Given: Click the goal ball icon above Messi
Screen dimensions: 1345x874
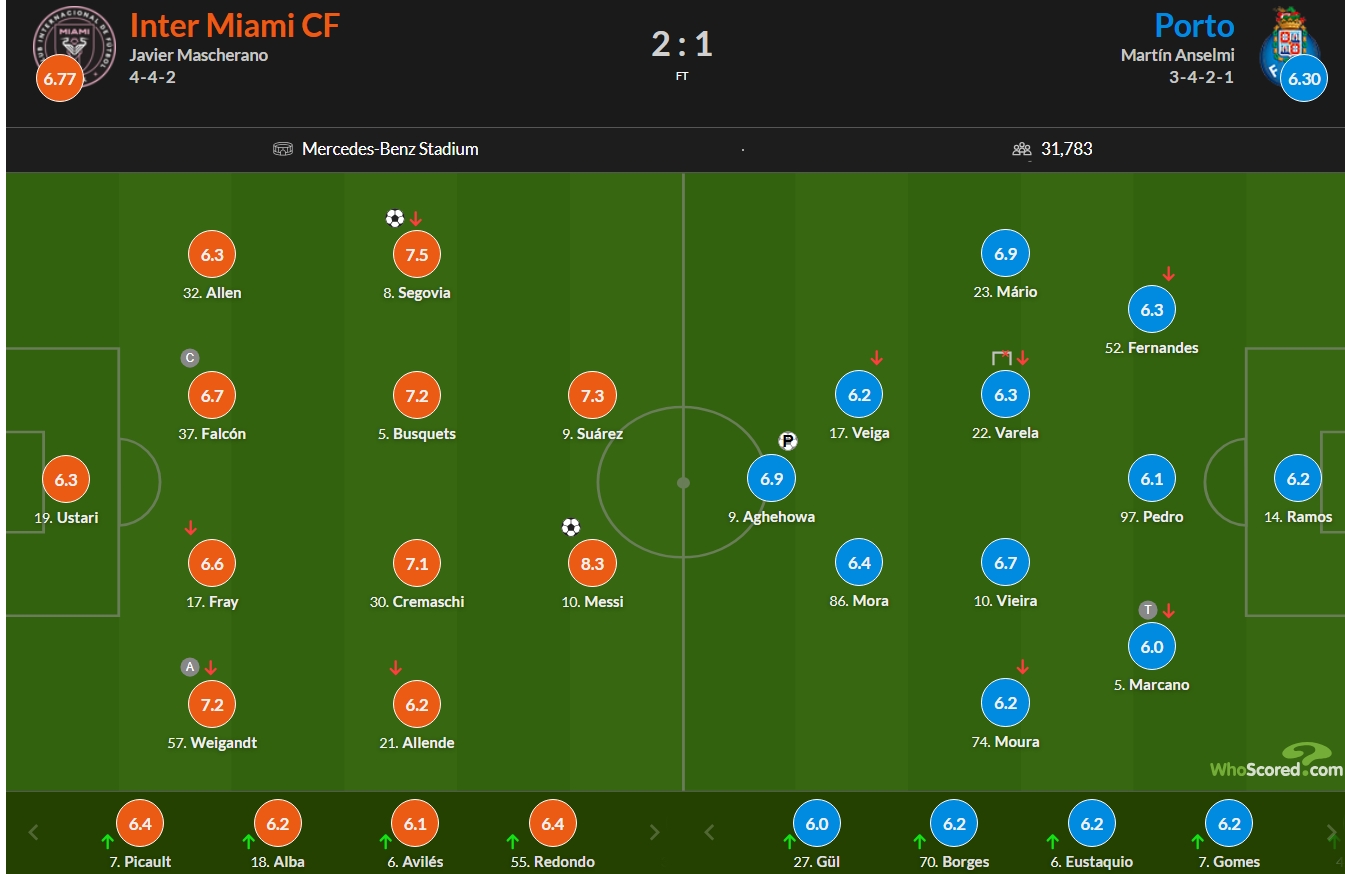Looking at the screenshot, I should [x=571, y=527].
